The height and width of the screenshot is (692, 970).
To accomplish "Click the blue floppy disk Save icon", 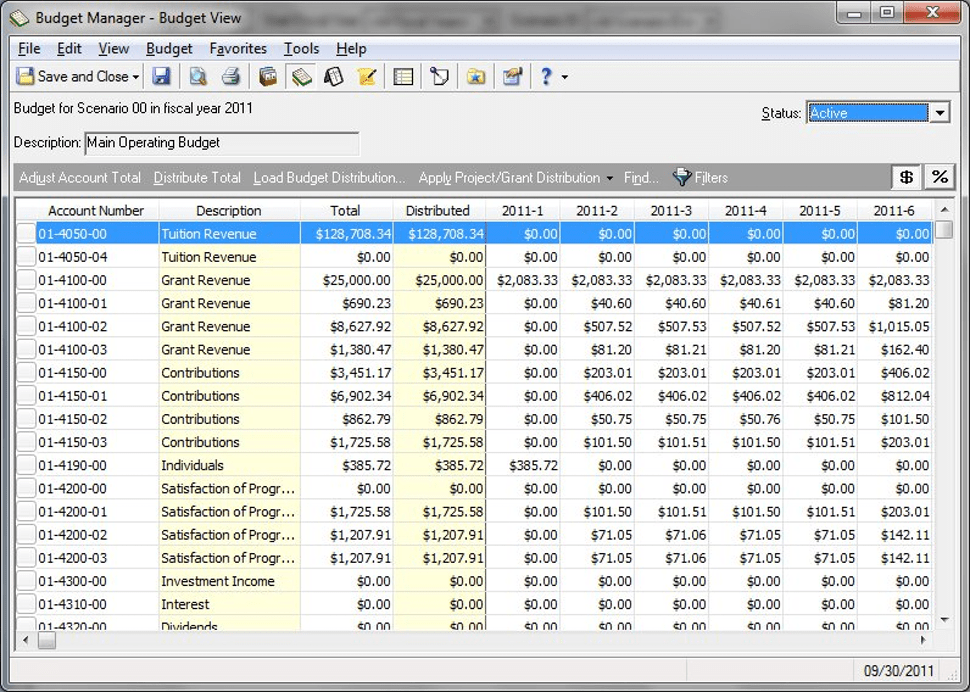I will pyautogui.click(x=161, y=77).
